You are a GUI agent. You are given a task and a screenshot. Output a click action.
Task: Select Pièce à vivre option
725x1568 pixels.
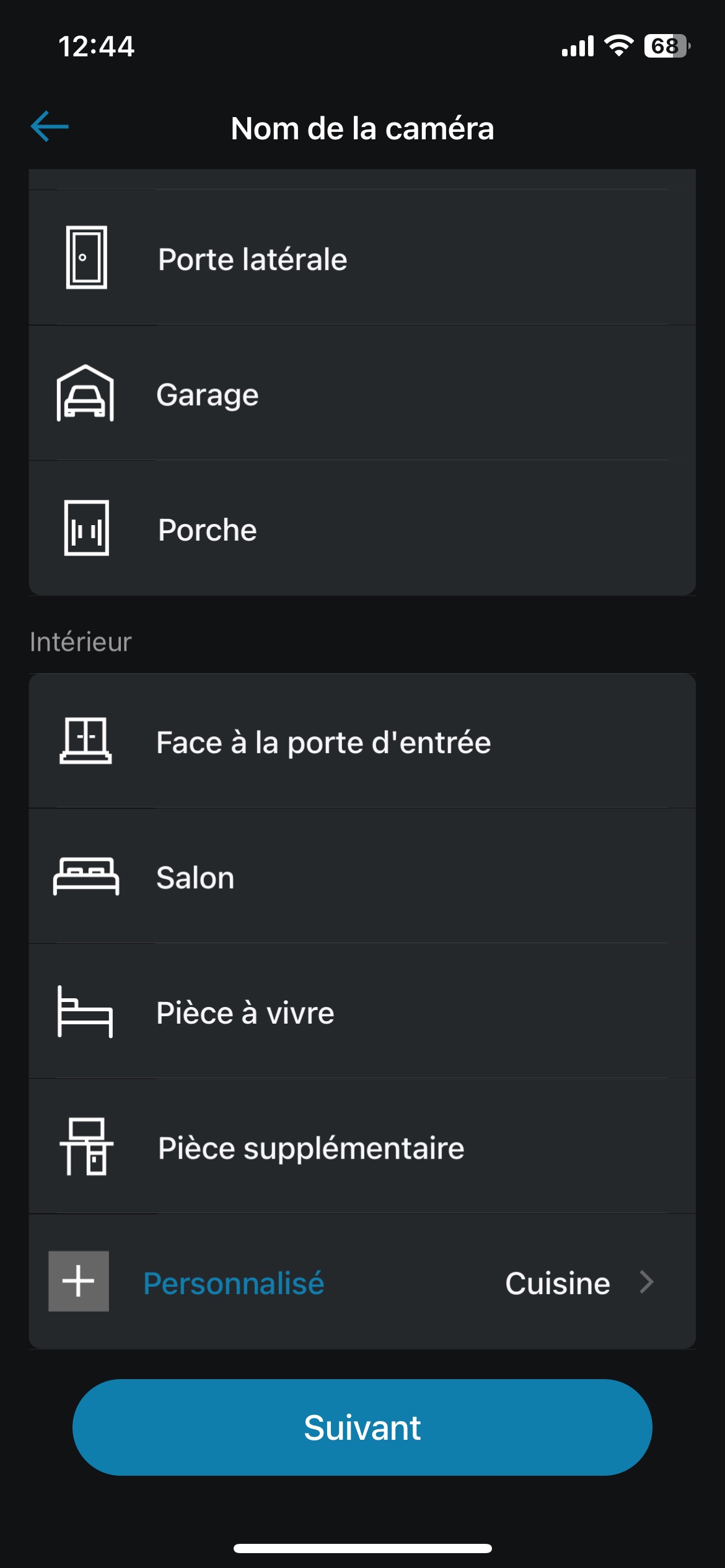(245, 1013)
